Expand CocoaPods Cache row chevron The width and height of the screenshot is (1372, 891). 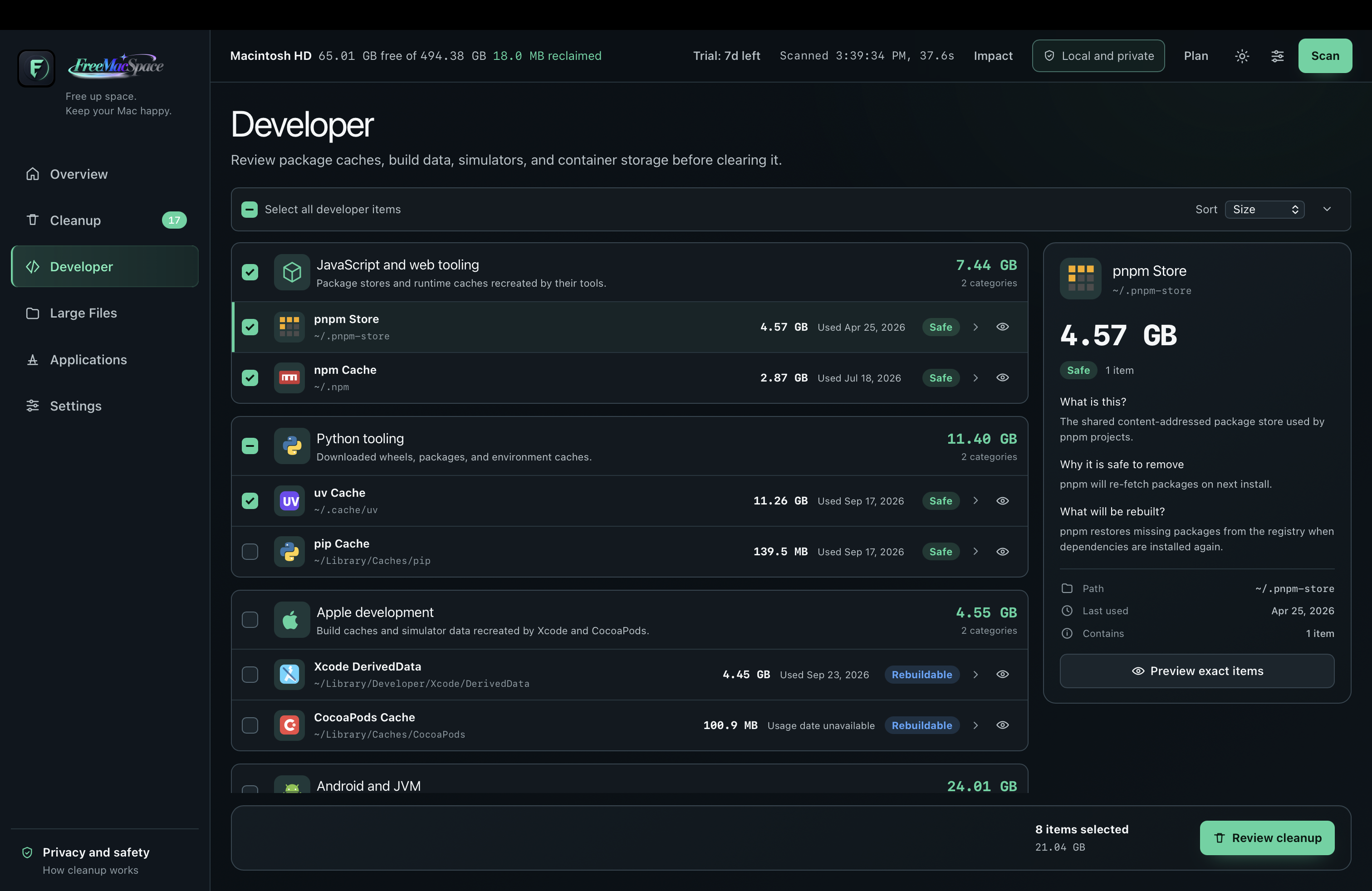(x=975, y=725)
